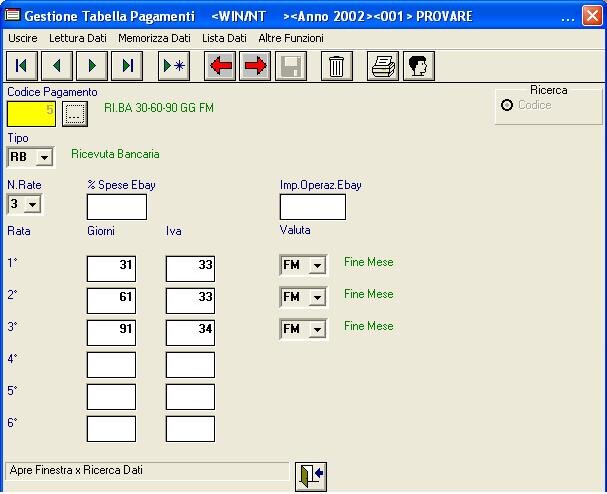Select the Codice radio button under Ricerca
The image size is (607, 494).
click(507, 105)
